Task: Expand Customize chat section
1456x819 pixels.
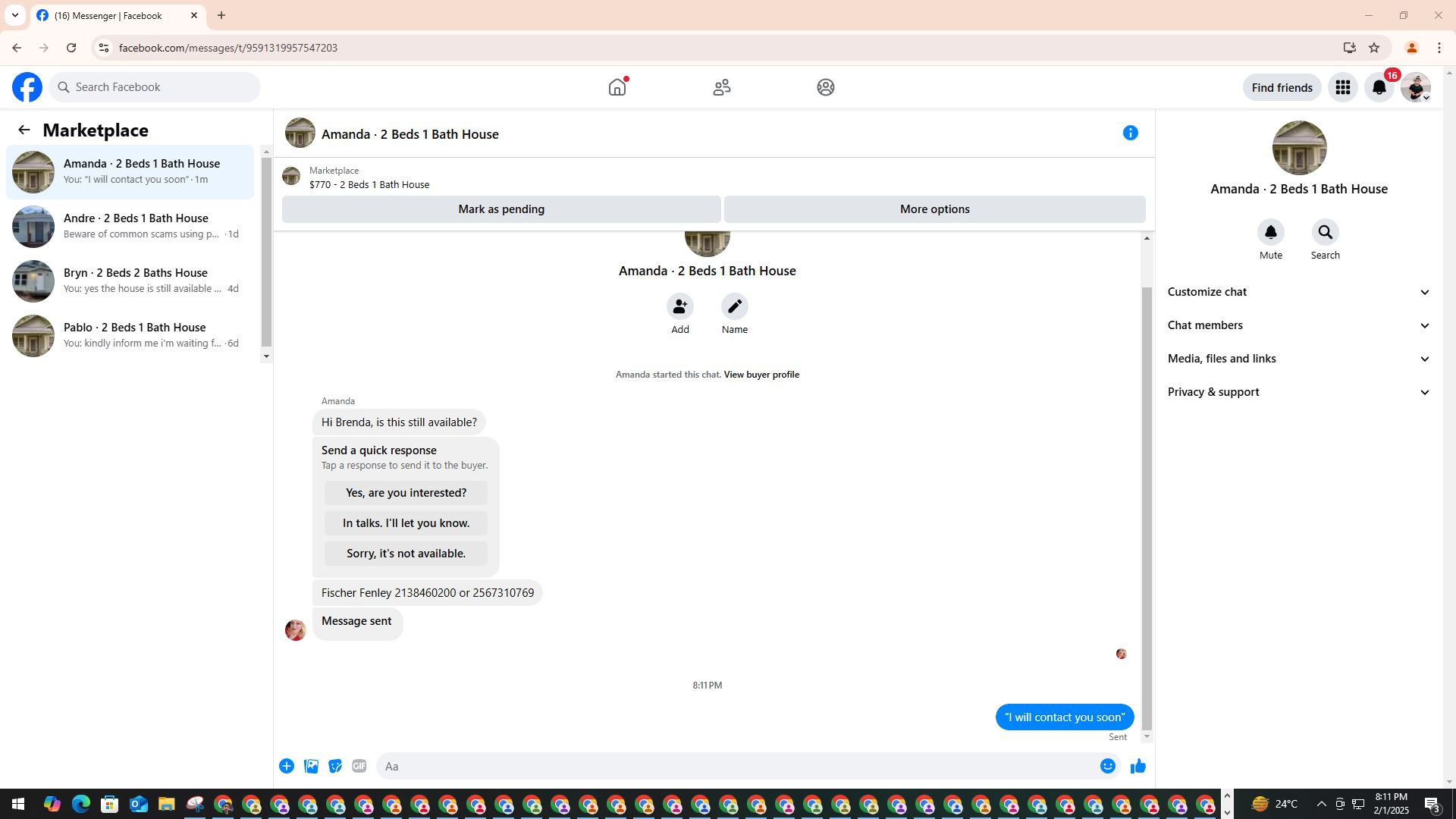Action: tap(1298, 292)
